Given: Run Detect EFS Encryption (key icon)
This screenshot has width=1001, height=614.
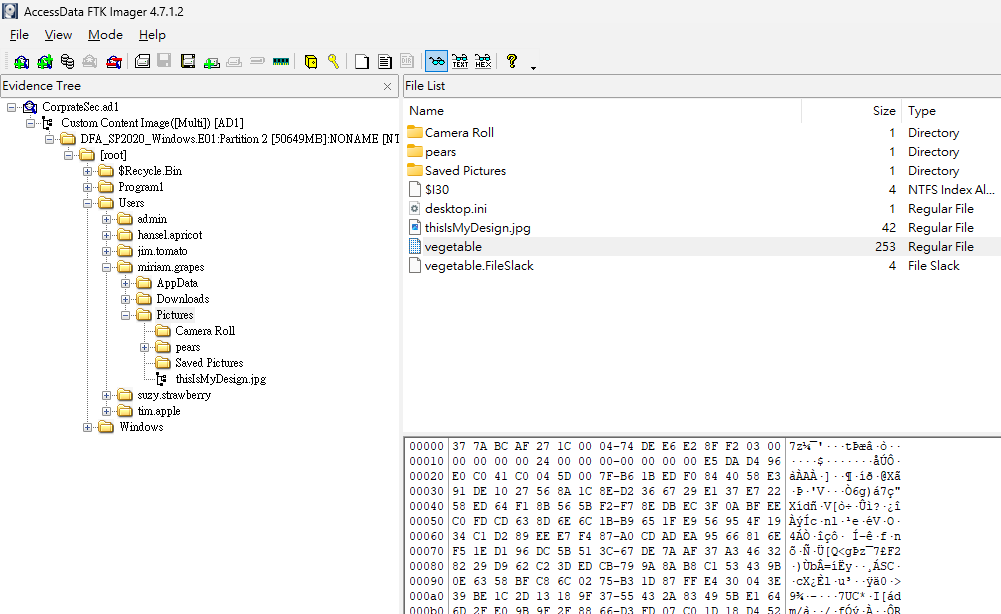Looking at the screenshot, I should click(x=333, y=61).
